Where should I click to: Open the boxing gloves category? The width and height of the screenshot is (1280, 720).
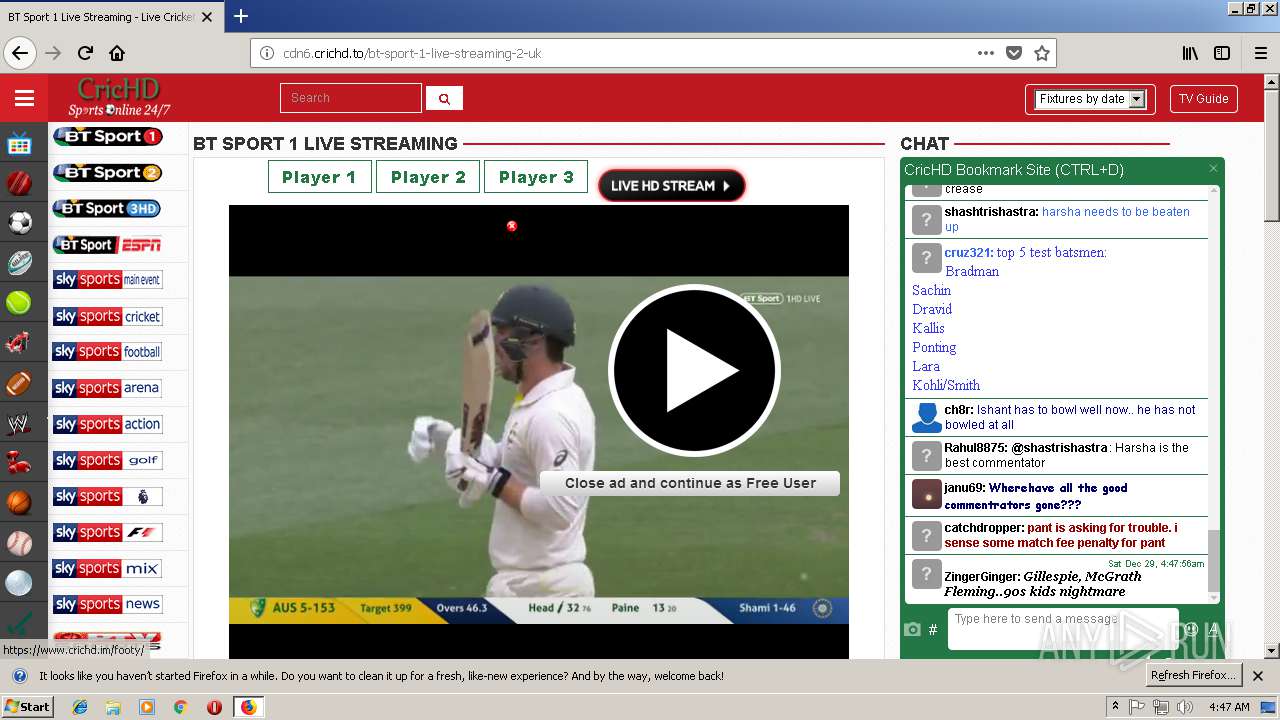pos(19,463)
